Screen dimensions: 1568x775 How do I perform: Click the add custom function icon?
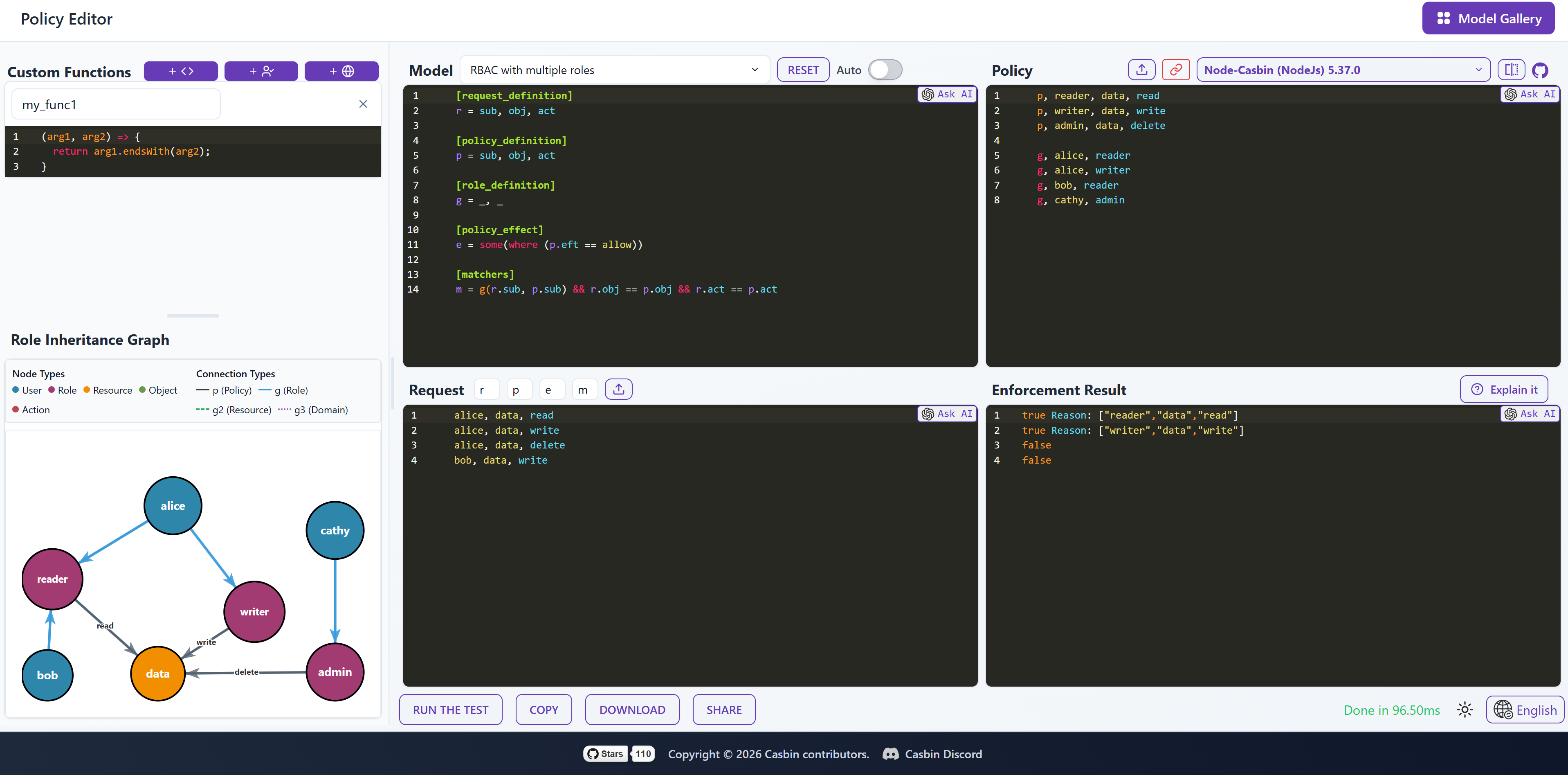pos(181,71)
